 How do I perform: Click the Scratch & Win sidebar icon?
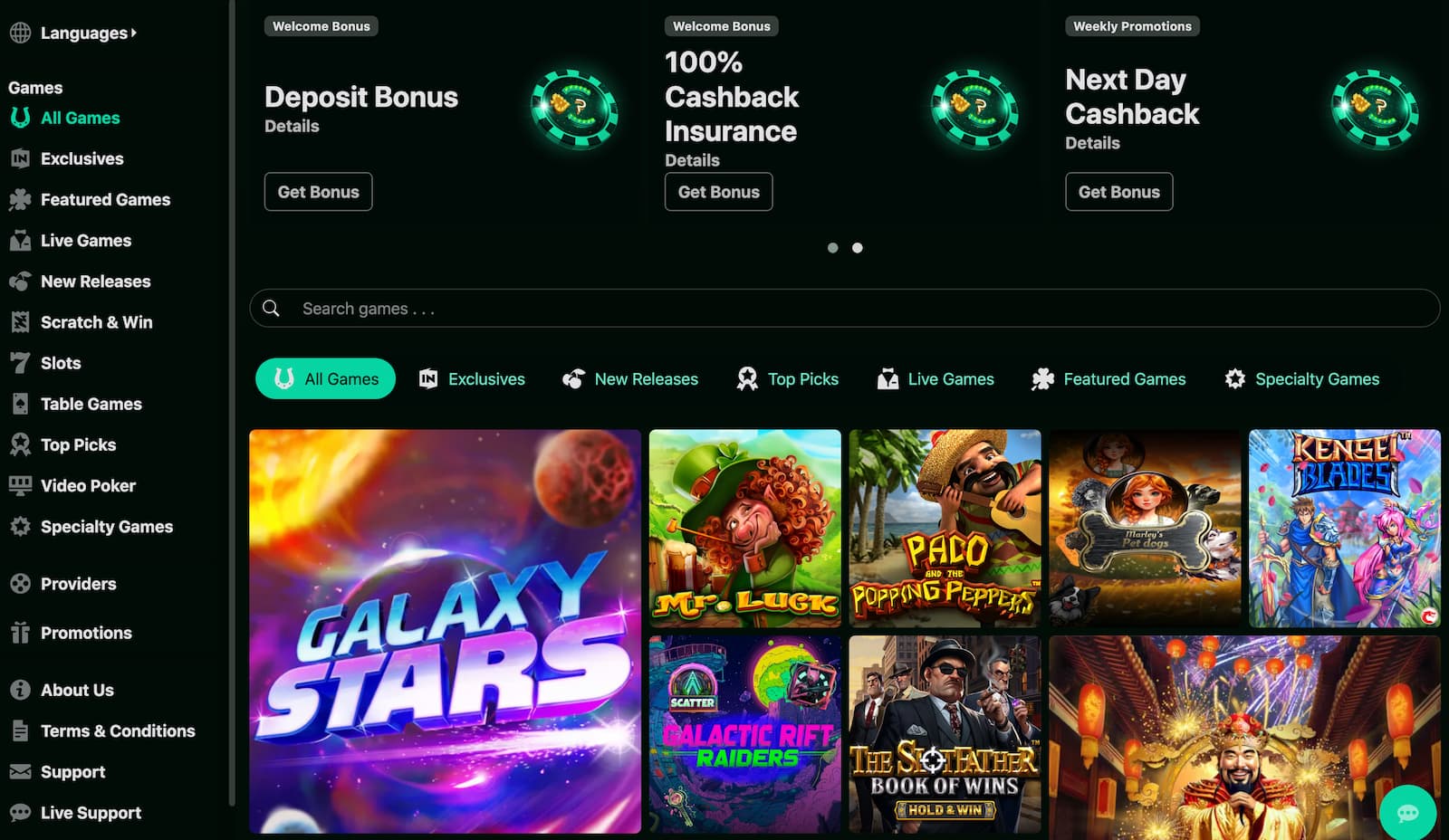[x=20, y=322]
